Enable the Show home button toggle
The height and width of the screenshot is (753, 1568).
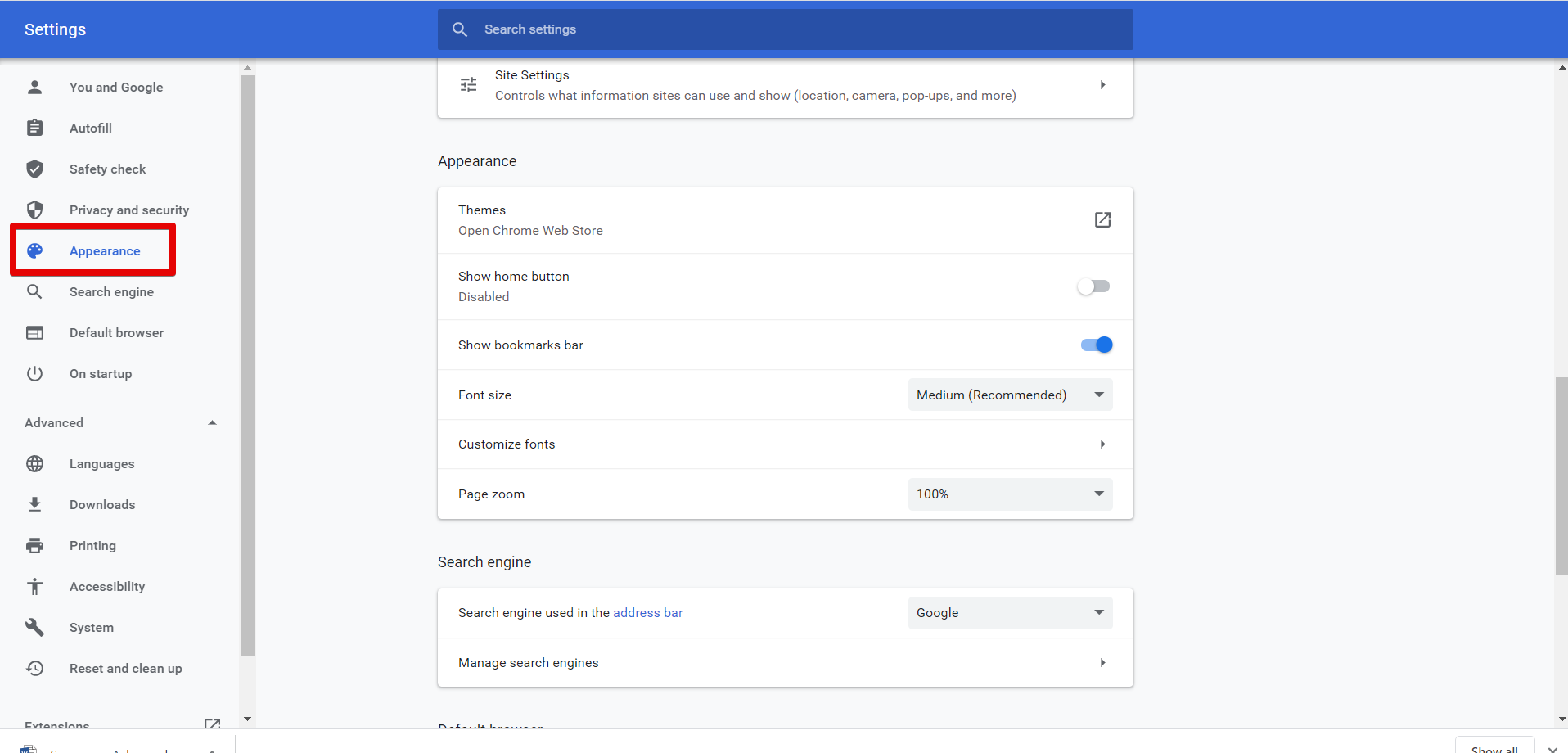[1094, 286]
